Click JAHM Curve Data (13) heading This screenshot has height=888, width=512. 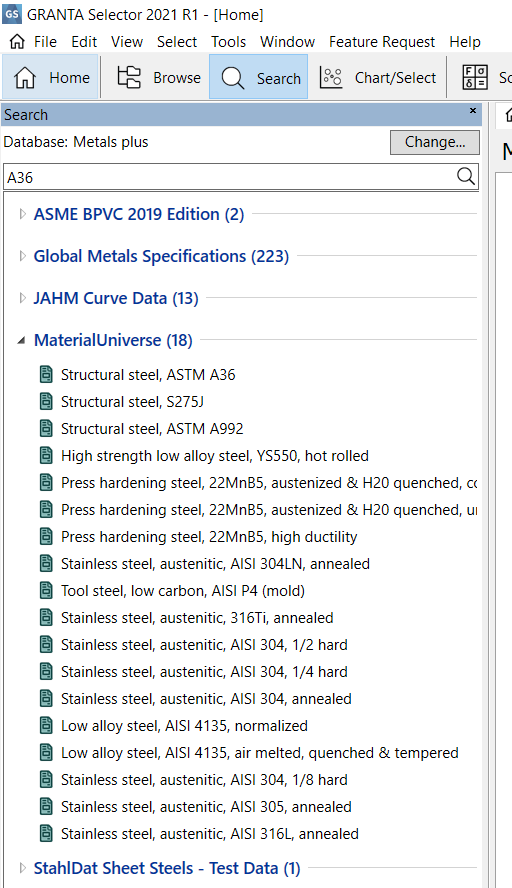tap(116, 298)
